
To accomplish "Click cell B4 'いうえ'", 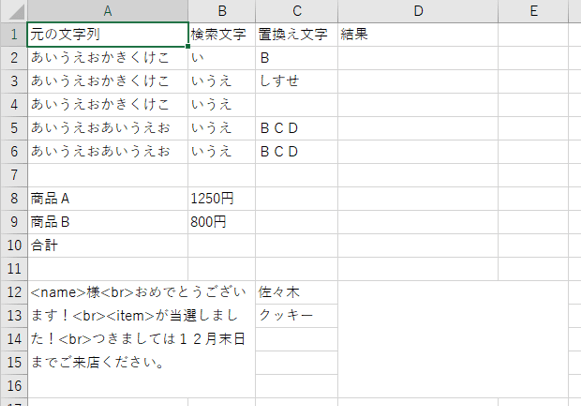I will (222, 104).
